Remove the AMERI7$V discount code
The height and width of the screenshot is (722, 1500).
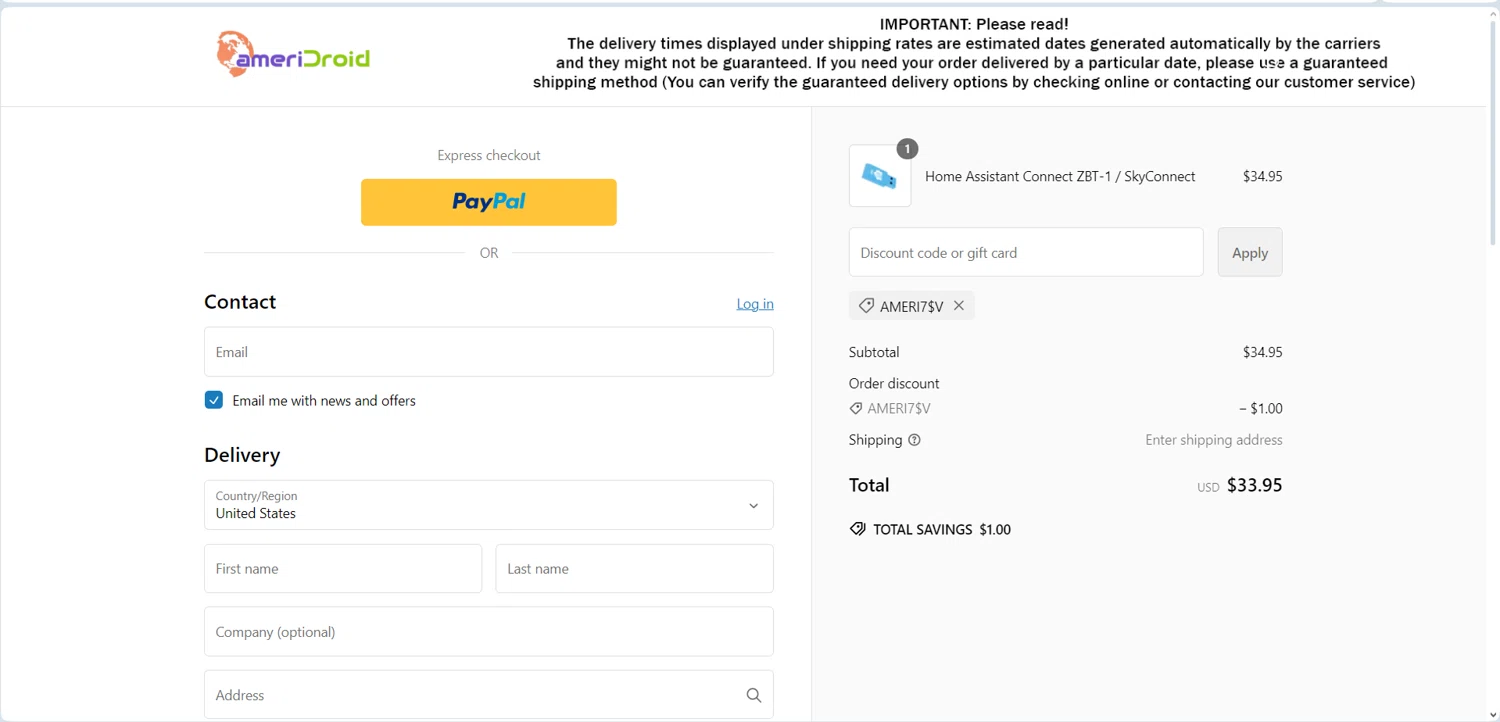[959, 306]
